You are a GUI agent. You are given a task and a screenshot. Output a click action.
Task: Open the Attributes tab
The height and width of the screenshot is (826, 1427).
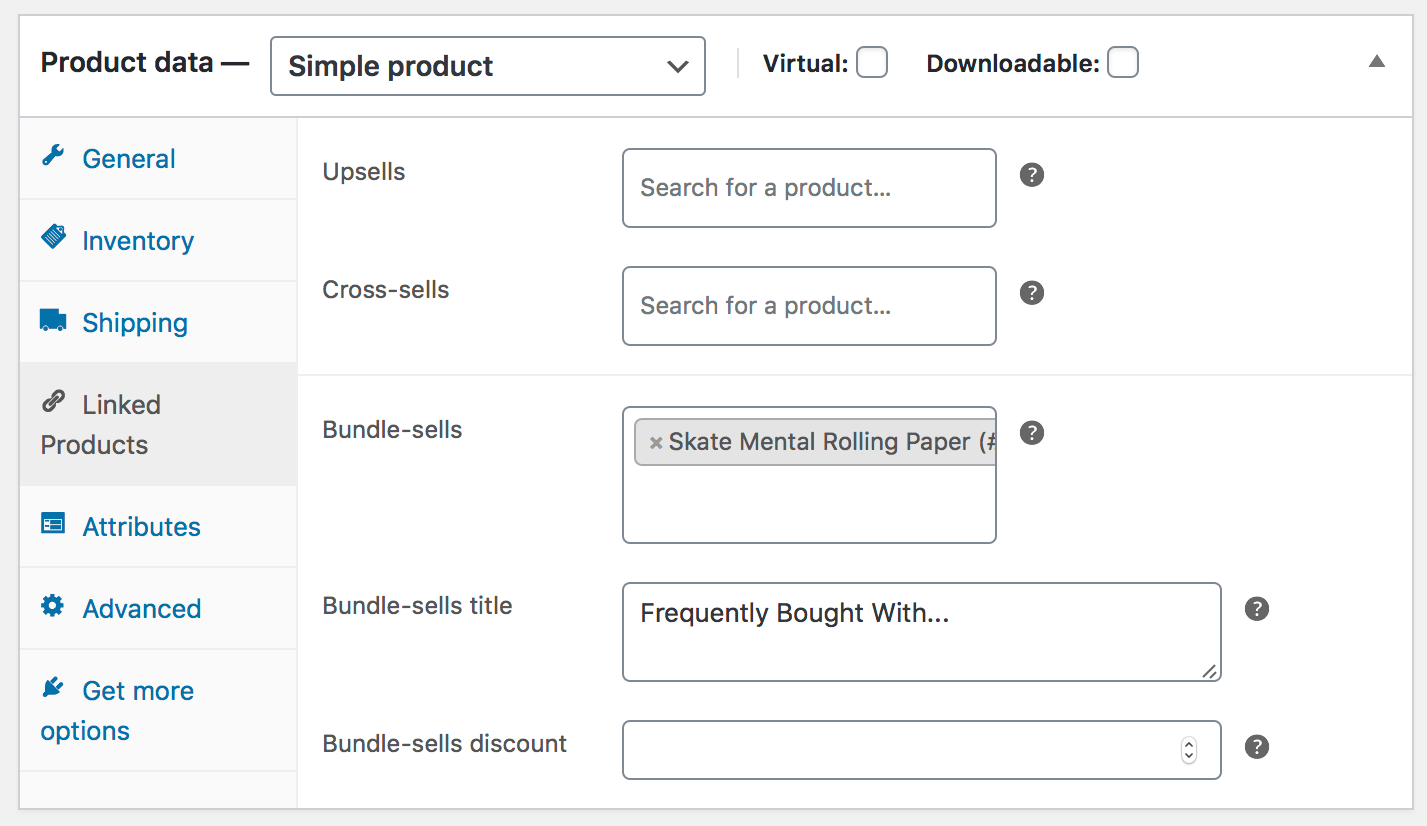pyautogui.click(x=141, y=527)
